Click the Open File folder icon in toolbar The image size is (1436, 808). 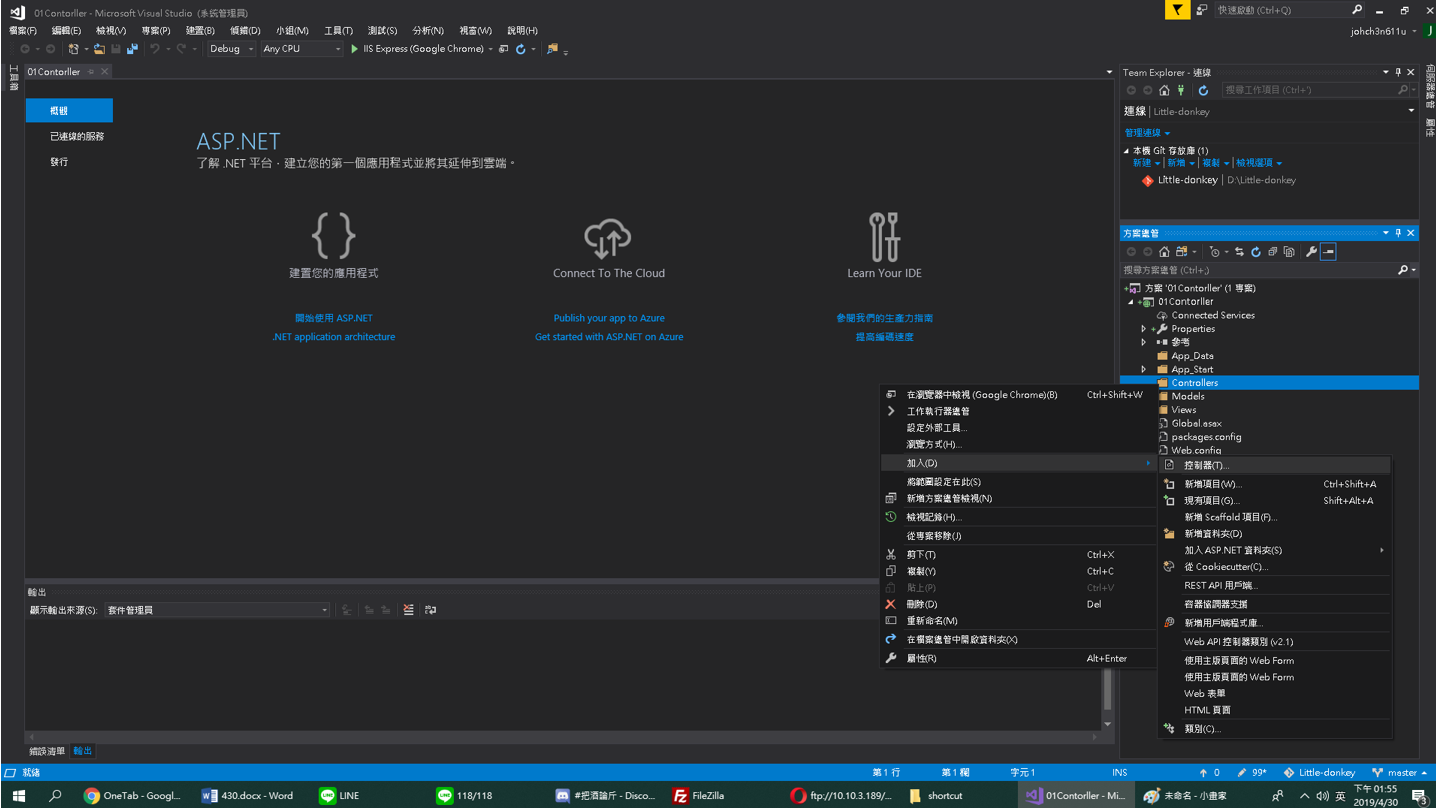pos(99,49)
